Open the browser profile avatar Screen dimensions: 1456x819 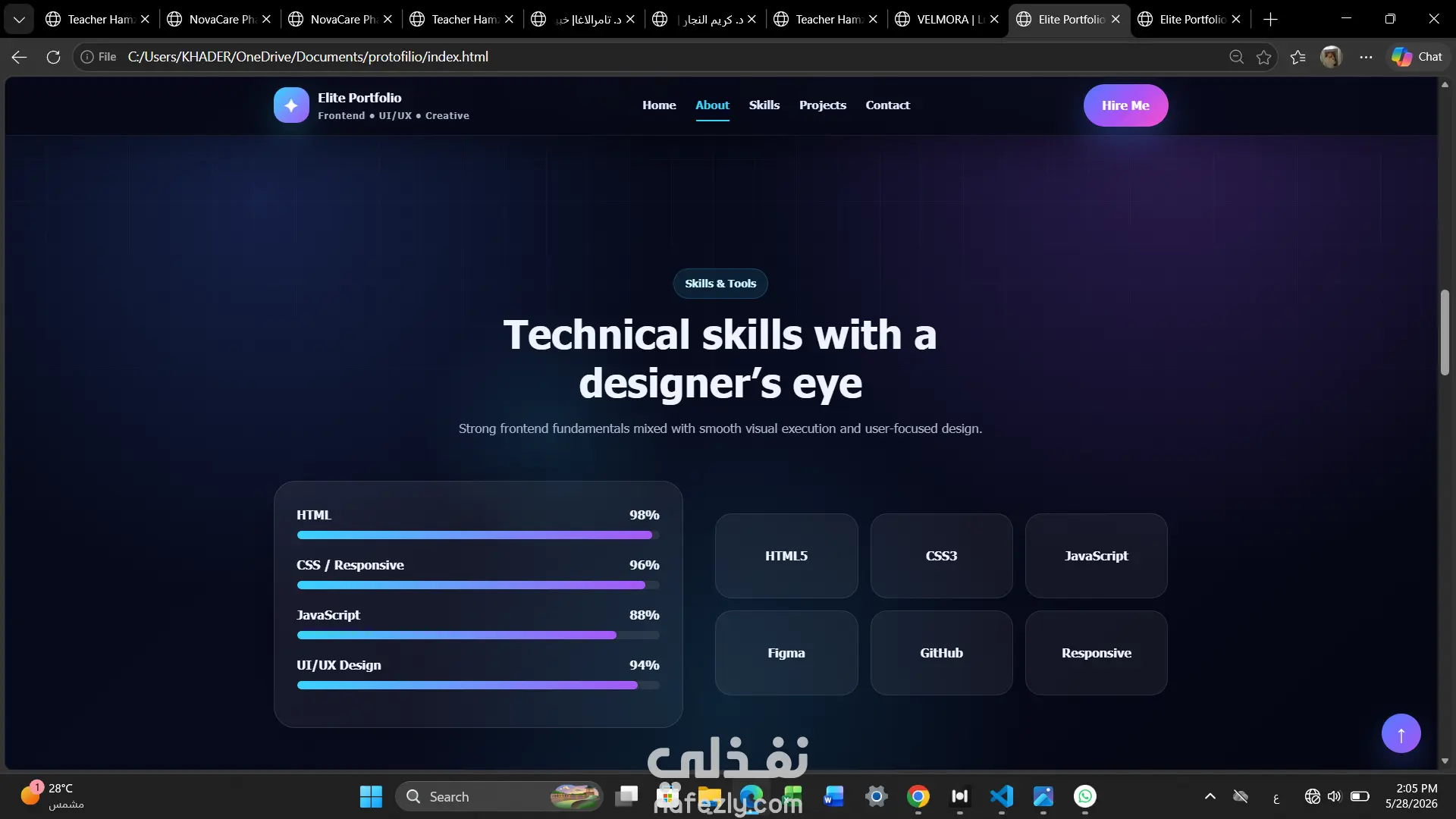[1331, 57]
